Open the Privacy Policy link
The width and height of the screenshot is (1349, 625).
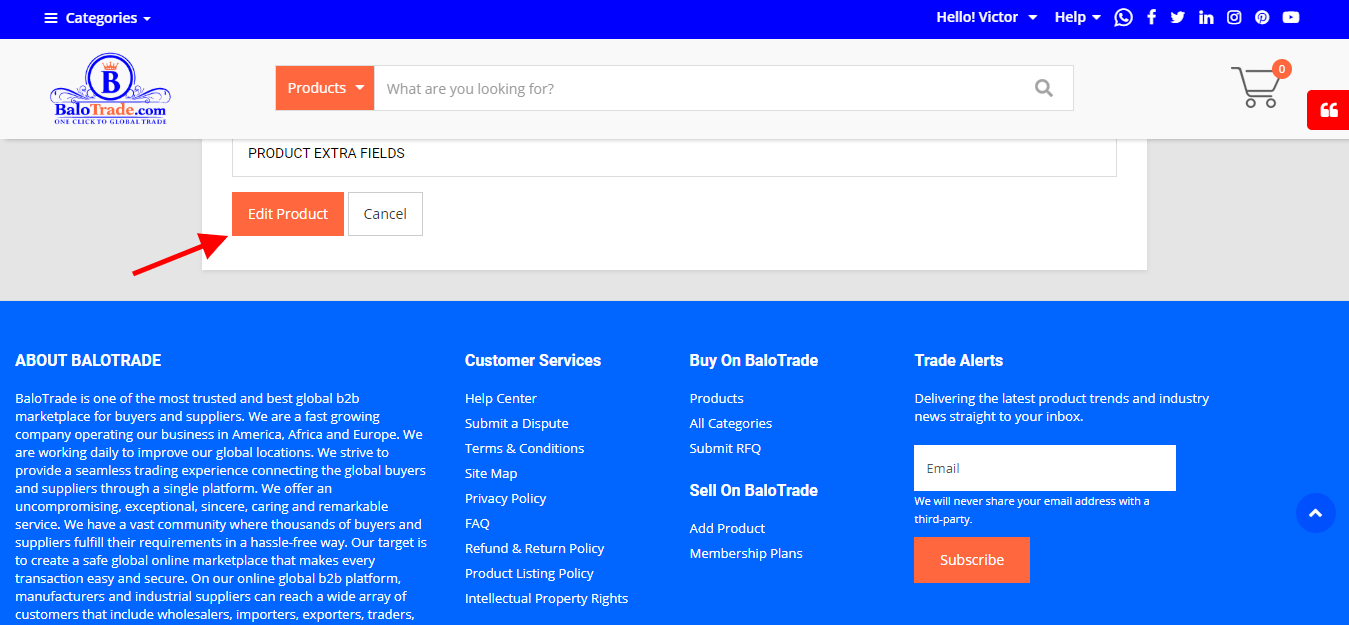[x=506, y=498]
